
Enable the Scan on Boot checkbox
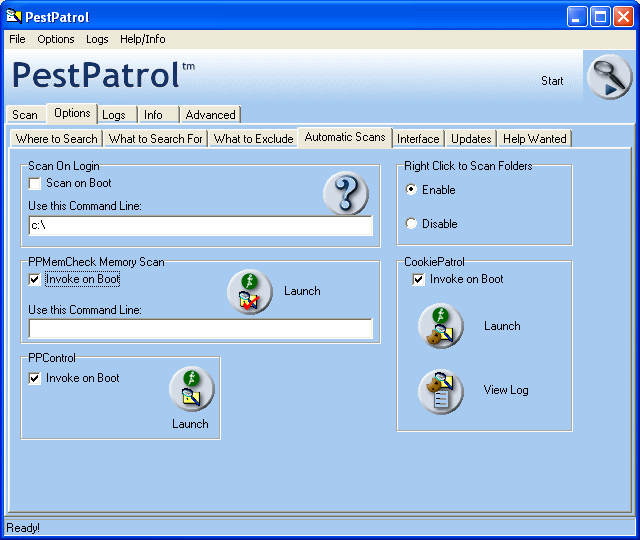click(x=35, y=183)
